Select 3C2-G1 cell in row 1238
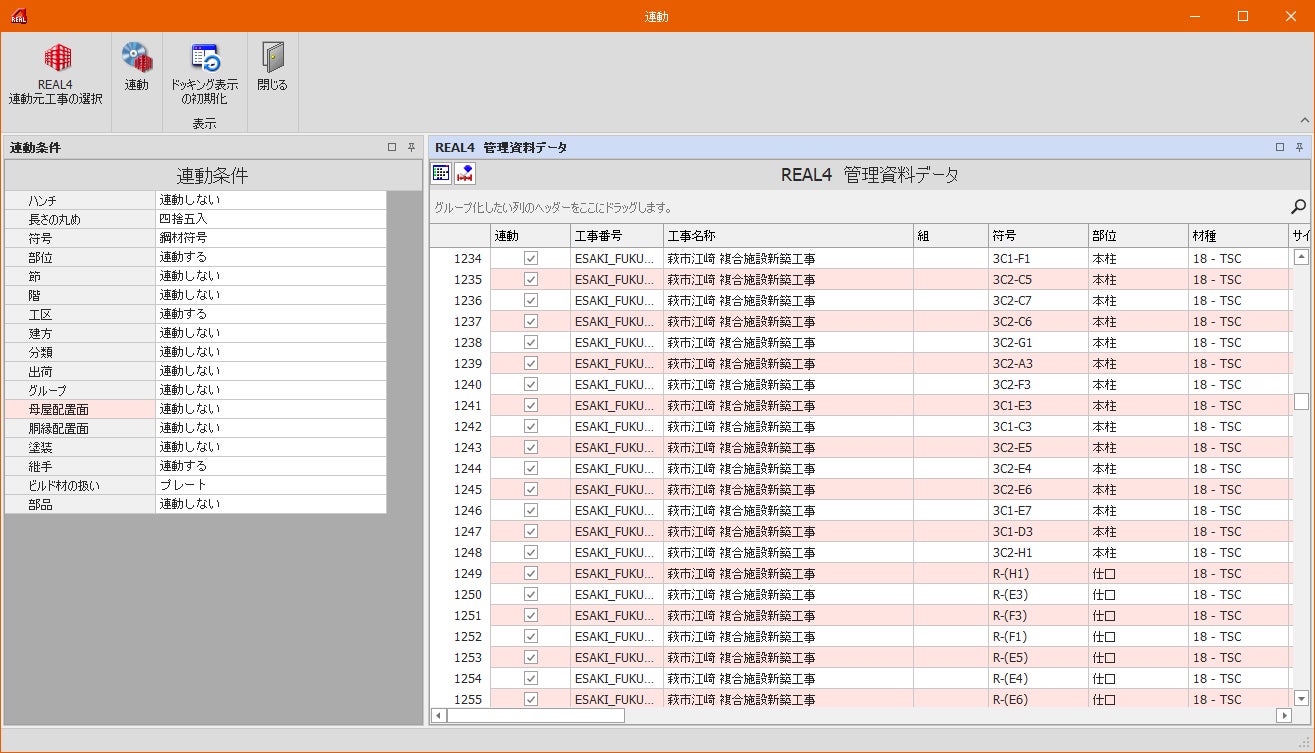 click(1038, 342)
